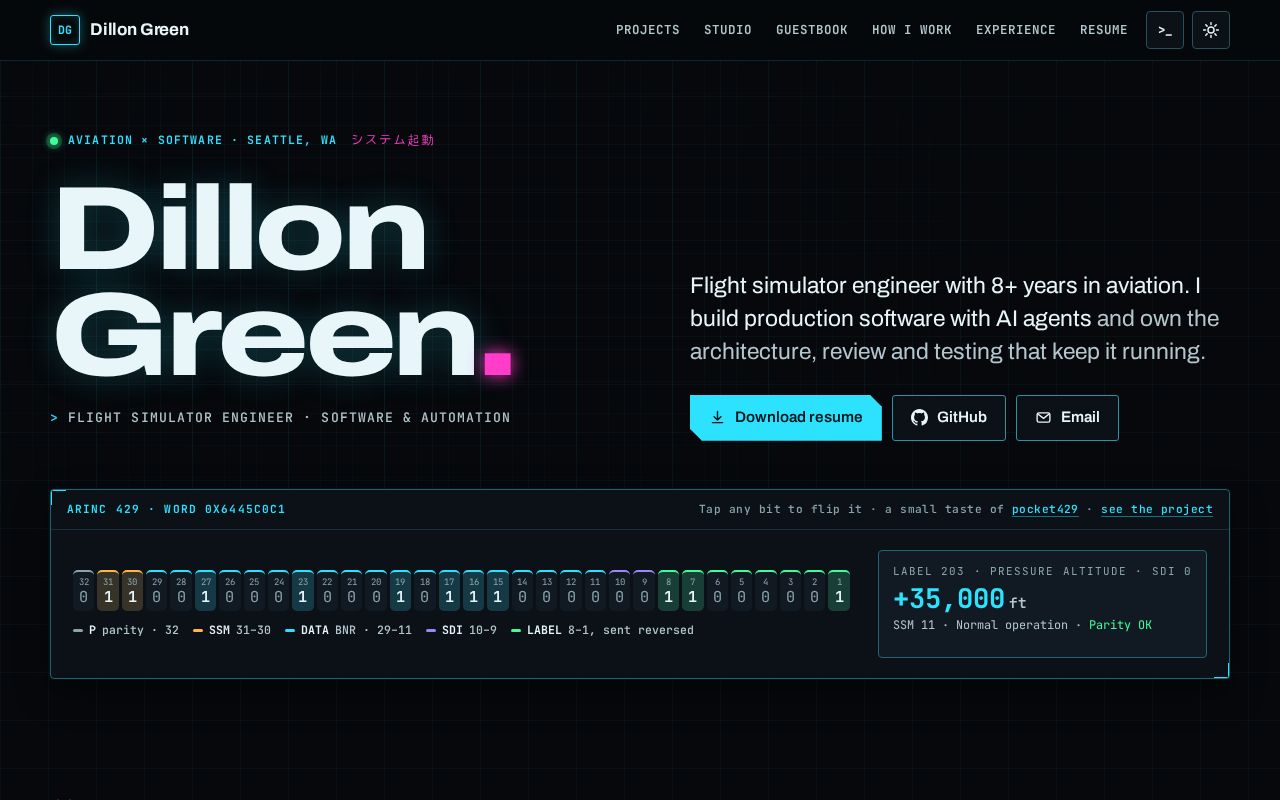Click the 'FLIGHT SIMULATOR ENGINEER · SOFTWARE & AUTOMATION' subtitle
This screenshot has width=1280, height=800.
pos(289,418)
